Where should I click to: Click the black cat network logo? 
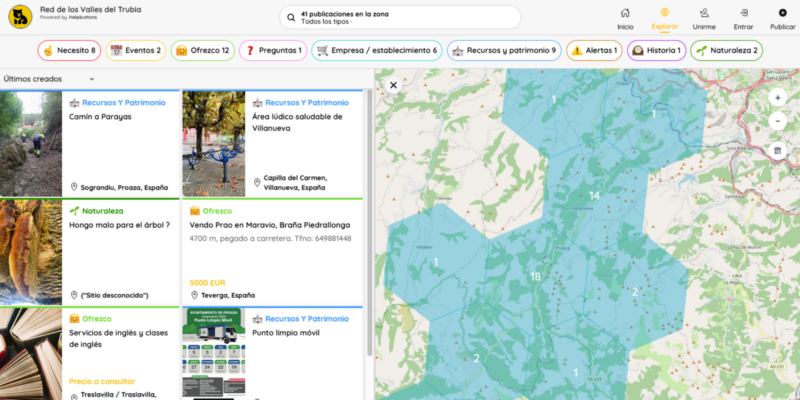[17, 17]
